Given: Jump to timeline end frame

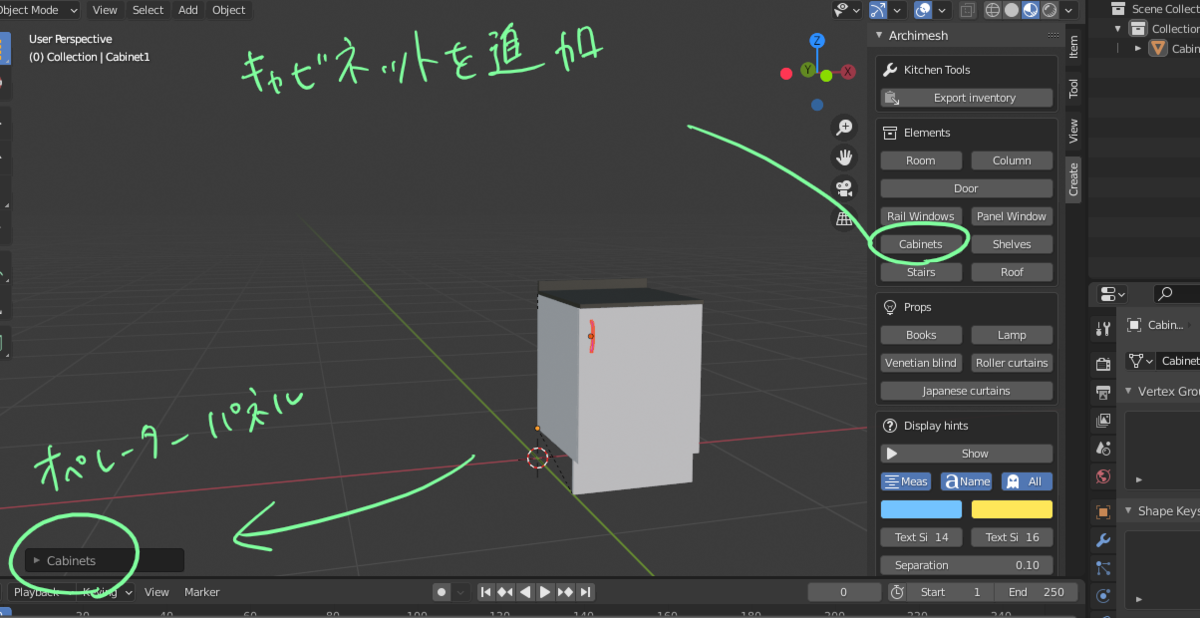Looking at the screenshot, I should [x=586, y=592].
